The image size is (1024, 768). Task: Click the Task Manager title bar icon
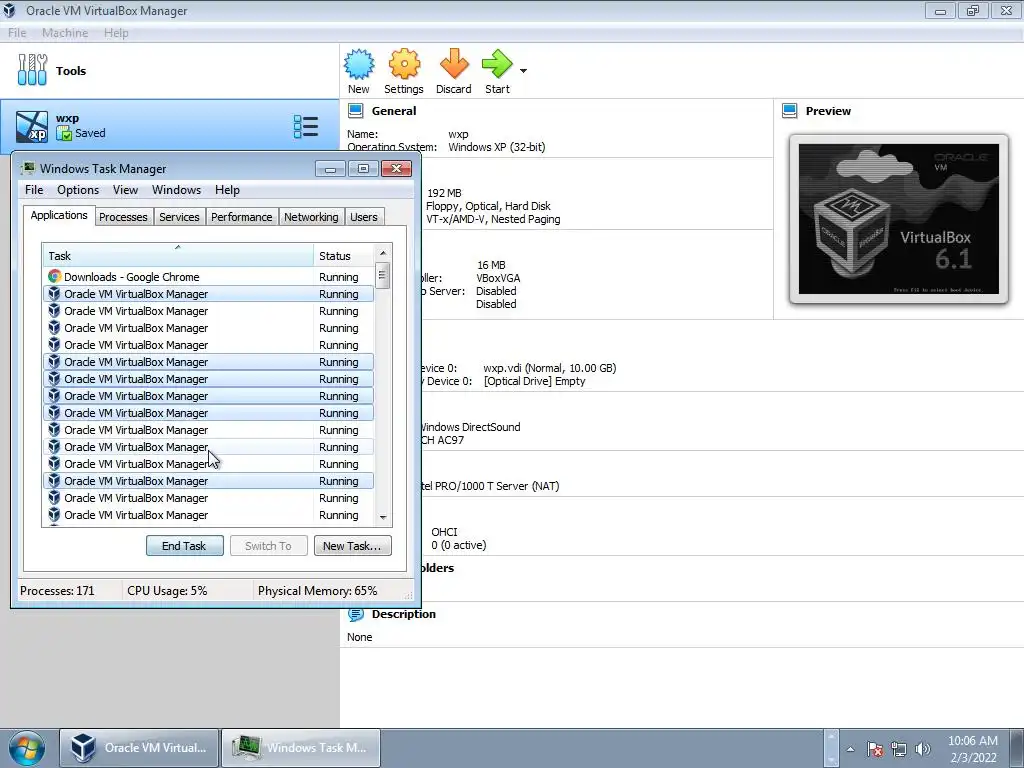(x=27, y=168)
